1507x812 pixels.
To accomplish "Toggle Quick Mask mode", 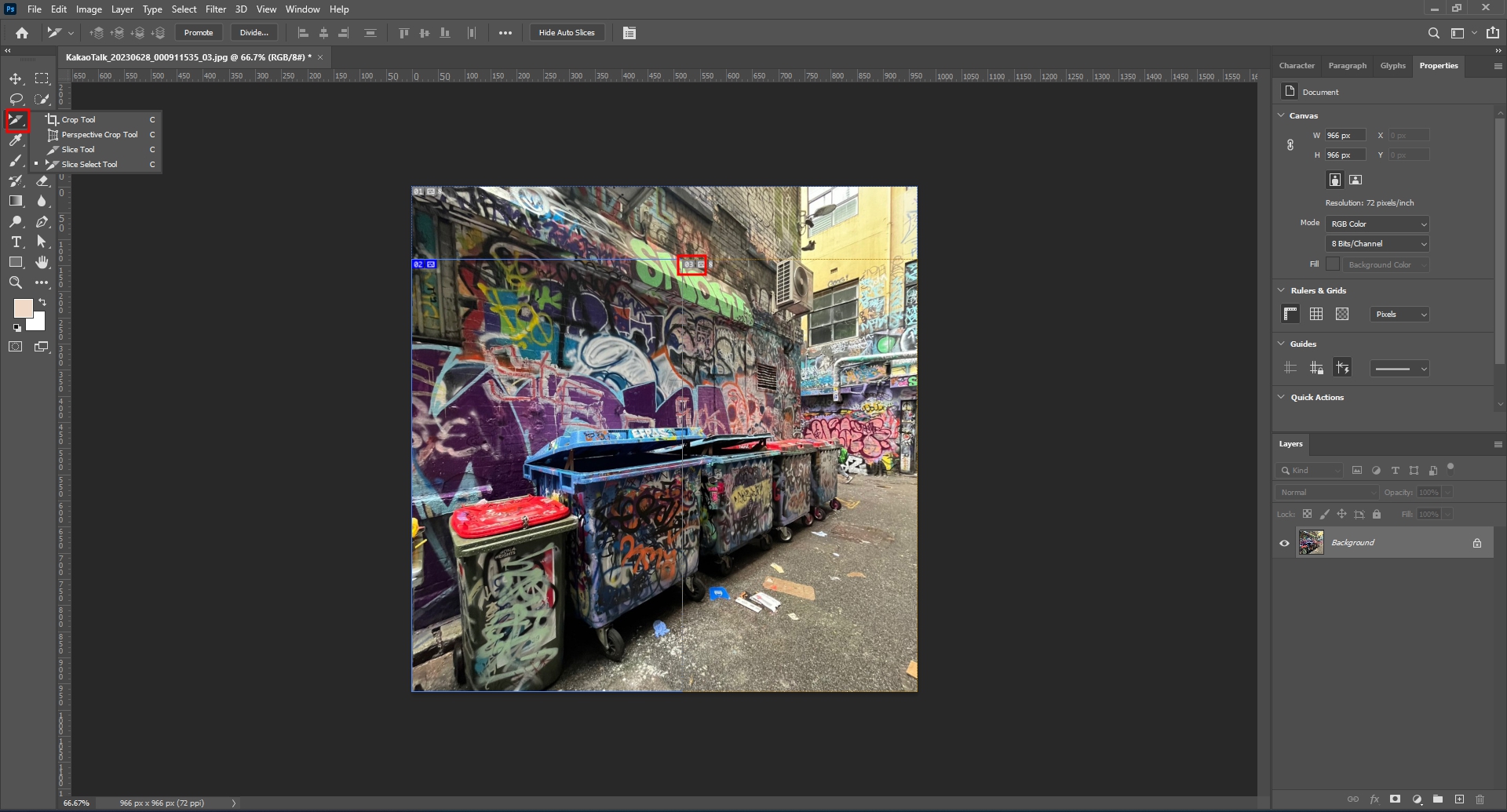I will pyautogui.click(x=16, y=347).
